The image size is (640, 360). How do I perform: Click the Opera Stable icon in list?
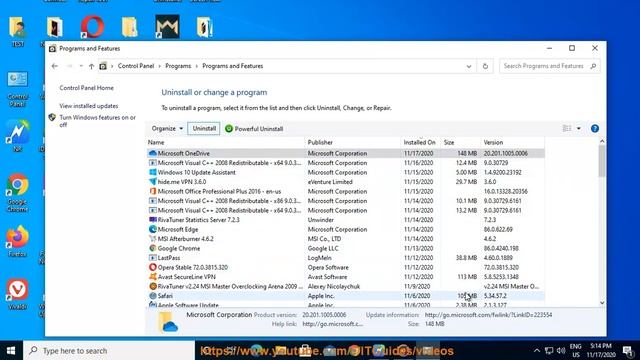coord(153,267)
